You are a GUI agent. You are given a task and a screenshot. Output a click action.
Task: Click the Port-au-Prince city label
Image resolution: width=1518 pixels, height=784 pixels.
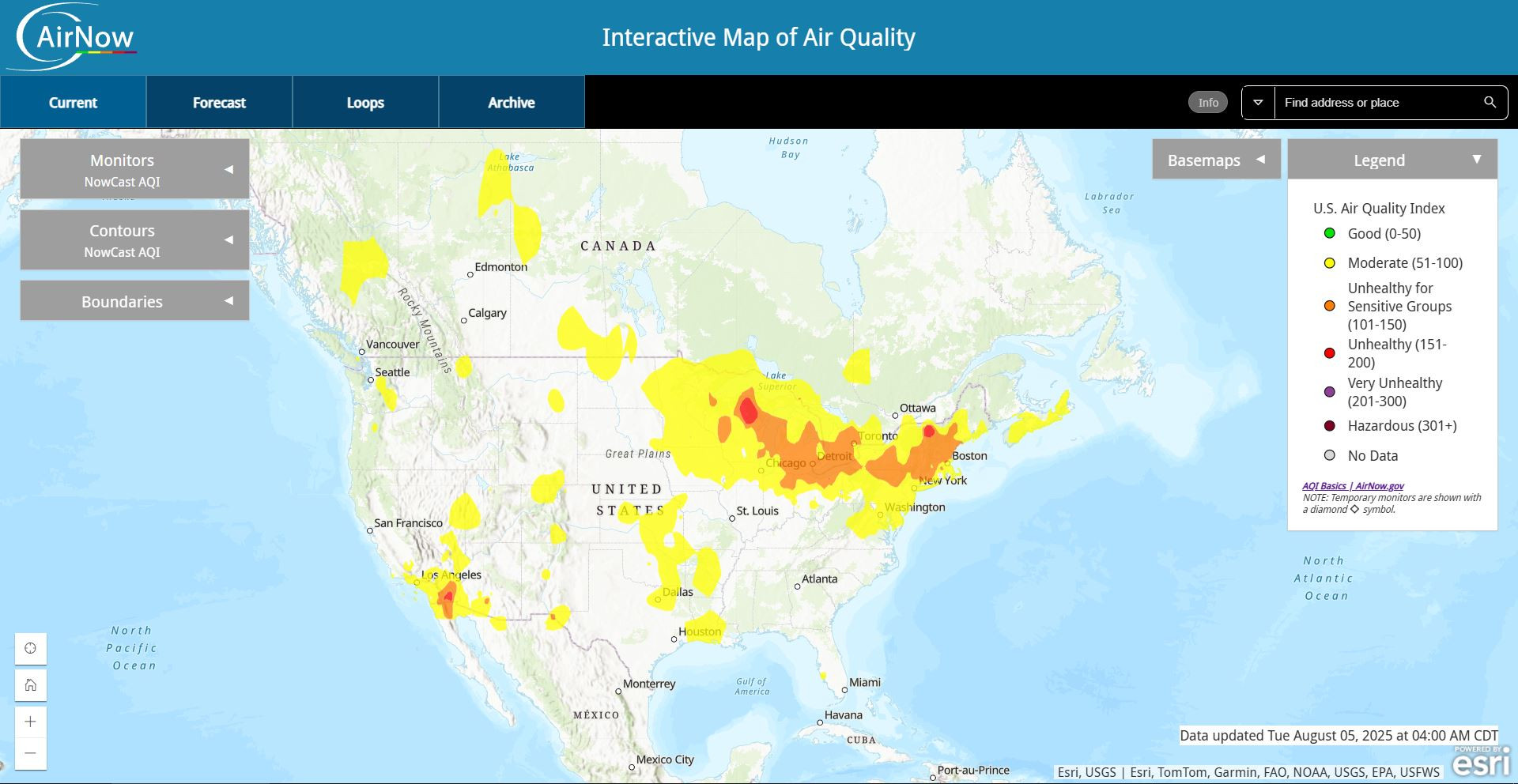(973, 771)
